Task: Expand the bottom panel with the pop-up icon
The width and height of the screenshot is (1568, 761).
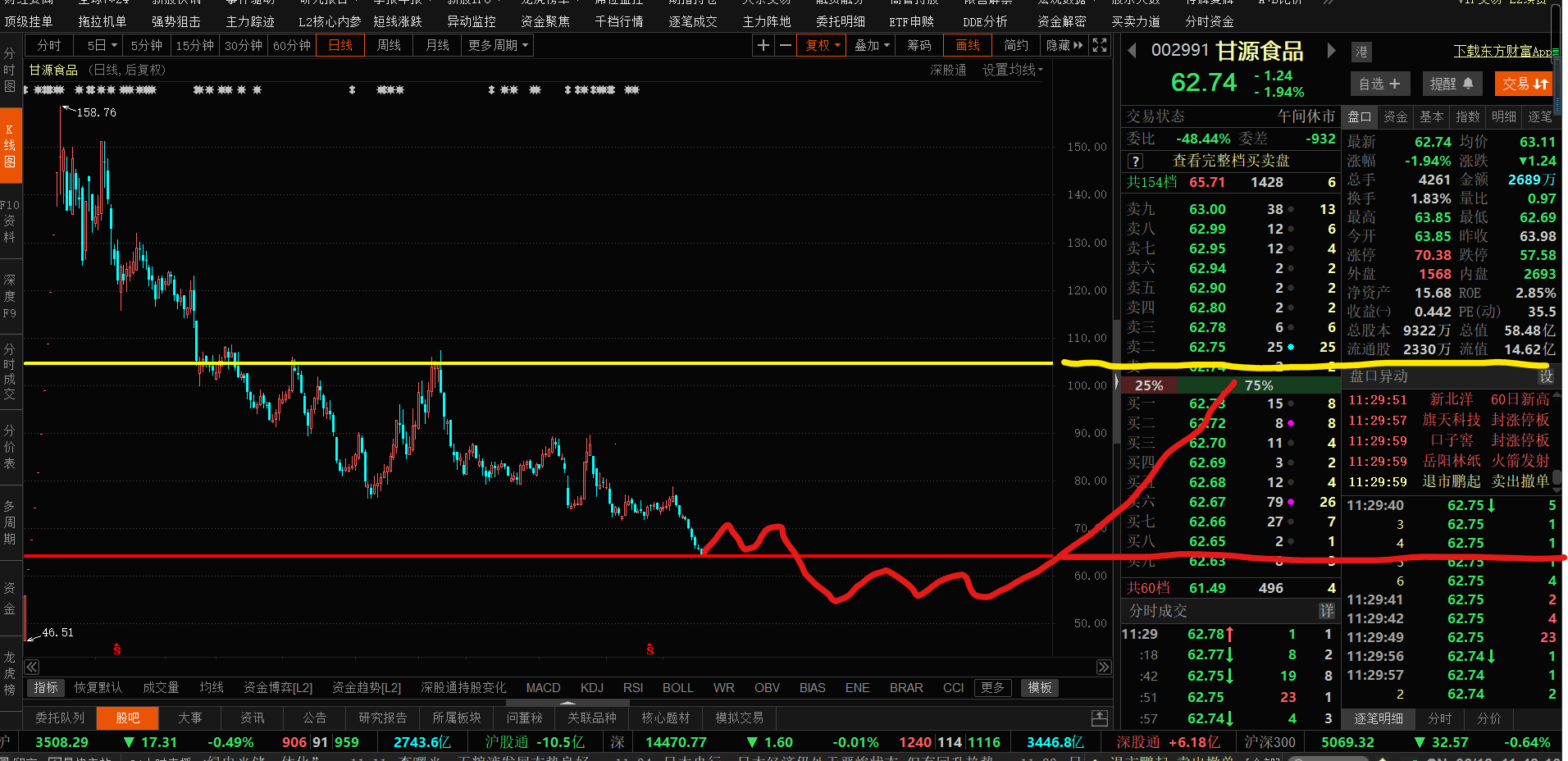Action: point(1100,718)
